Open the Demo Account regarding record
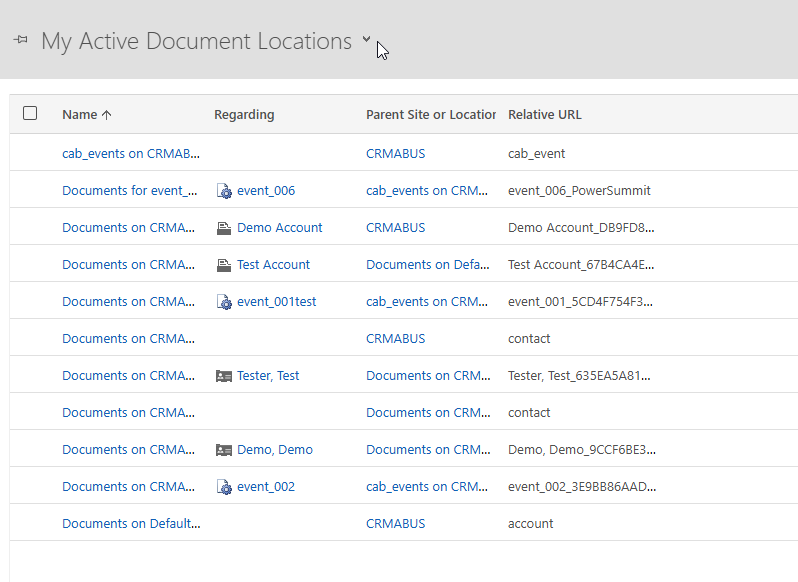 point(280,227)
